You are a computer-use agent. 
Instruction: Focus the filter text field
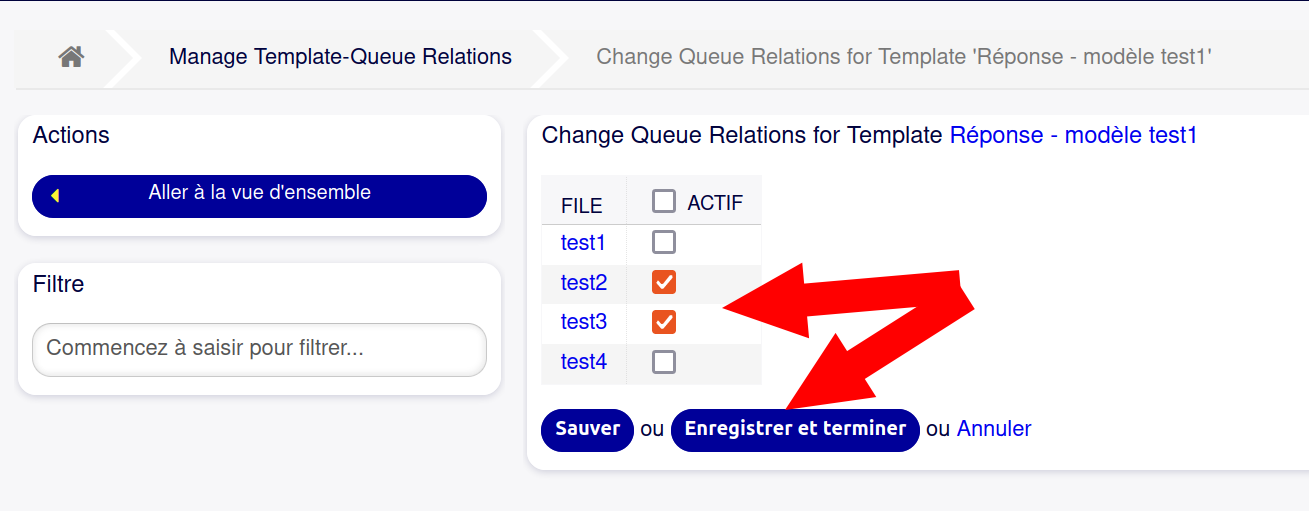click(x=259, y=349)
